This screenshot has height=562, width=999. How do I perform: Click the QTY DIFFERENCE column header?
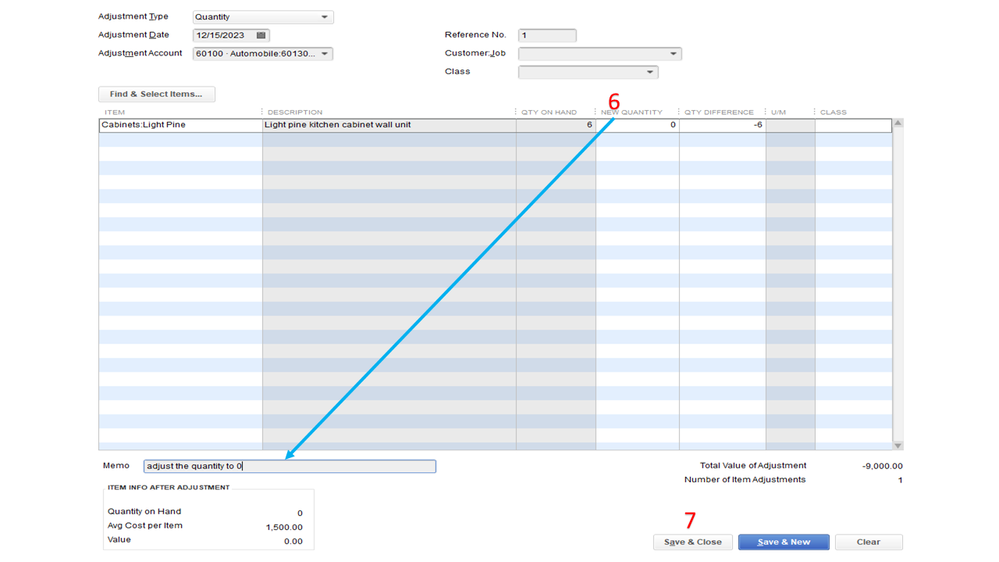click(x=719, y=112)
